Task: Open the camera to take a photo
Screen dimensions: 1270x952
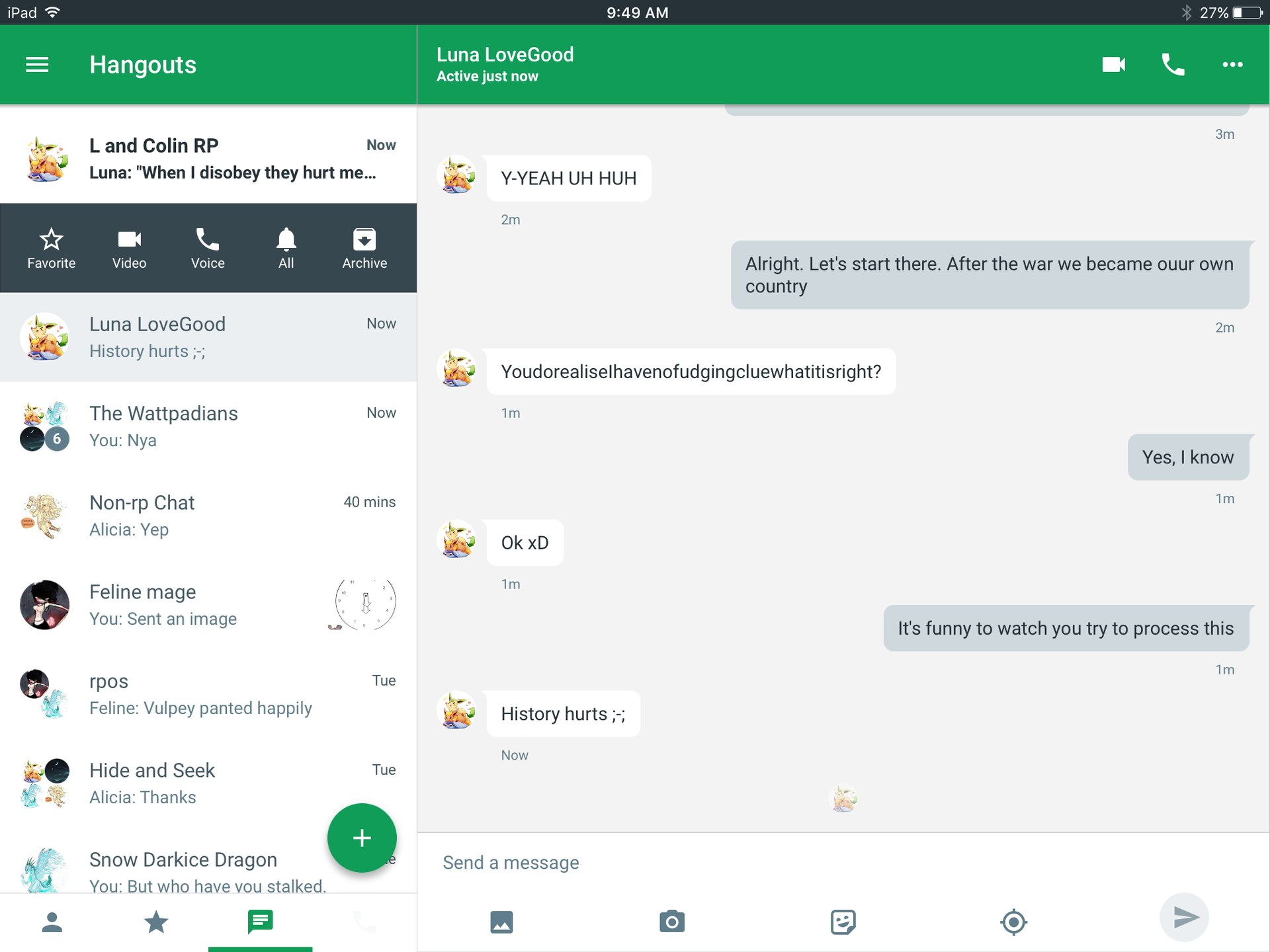Action: click(672, 922)
